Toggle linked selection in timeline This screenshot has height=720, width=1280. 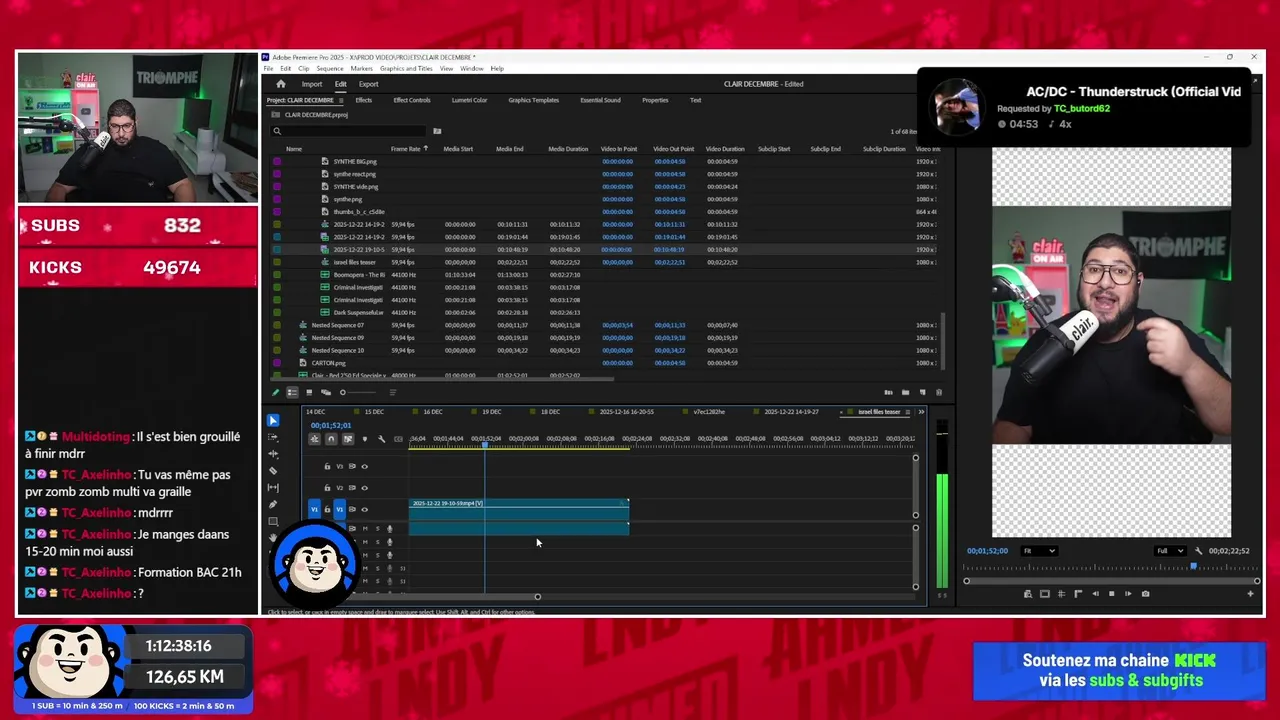(348, 438)
